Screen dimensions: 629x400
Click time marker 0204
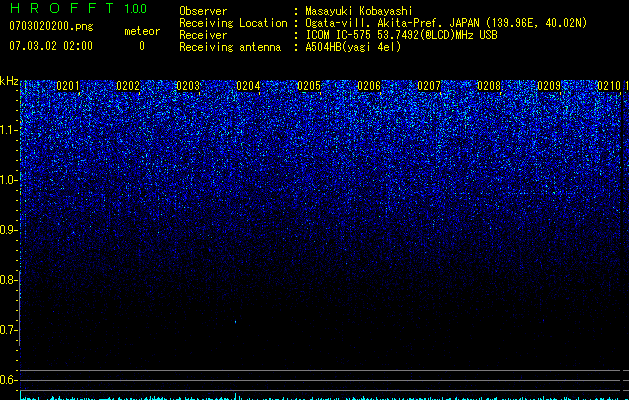[x=248, y=86]
